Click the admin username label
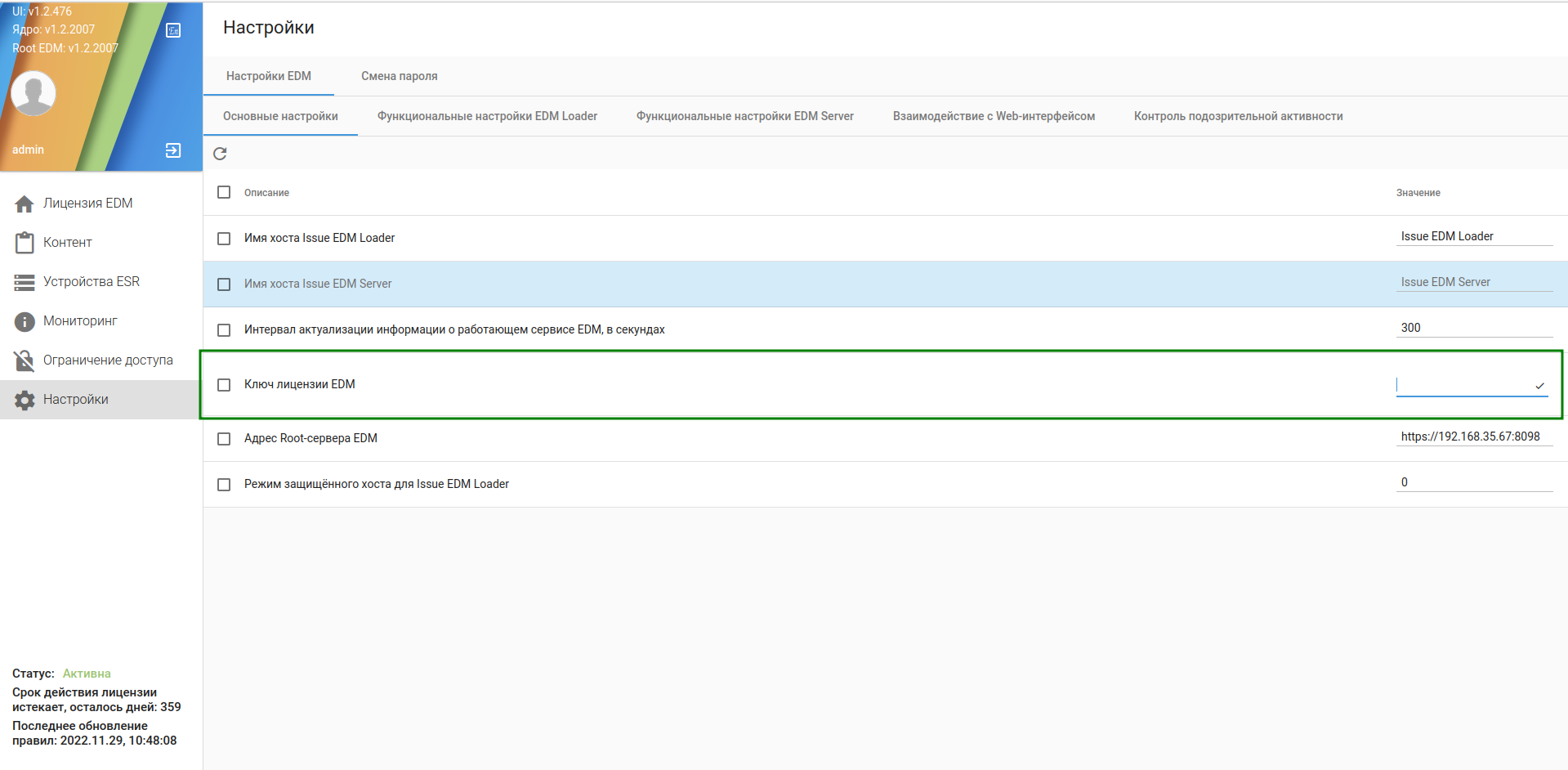 point(28,150)
